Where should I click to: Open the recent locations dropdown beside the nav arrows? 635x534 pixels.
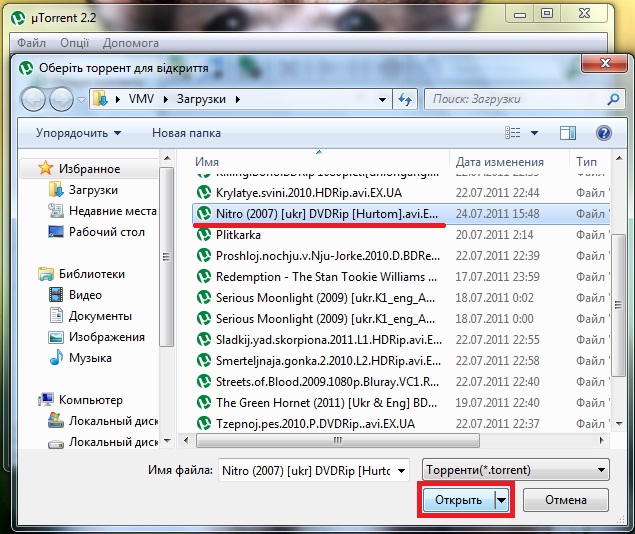pyautogui.click(x=81, y=100)
